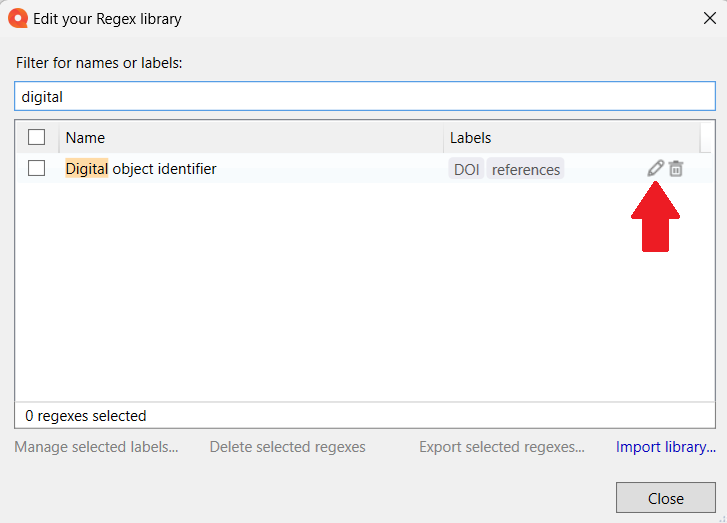727x523 pixels.
Task: Click the DOI label tag
Action: pyautogui.click(x=466, y=169)
